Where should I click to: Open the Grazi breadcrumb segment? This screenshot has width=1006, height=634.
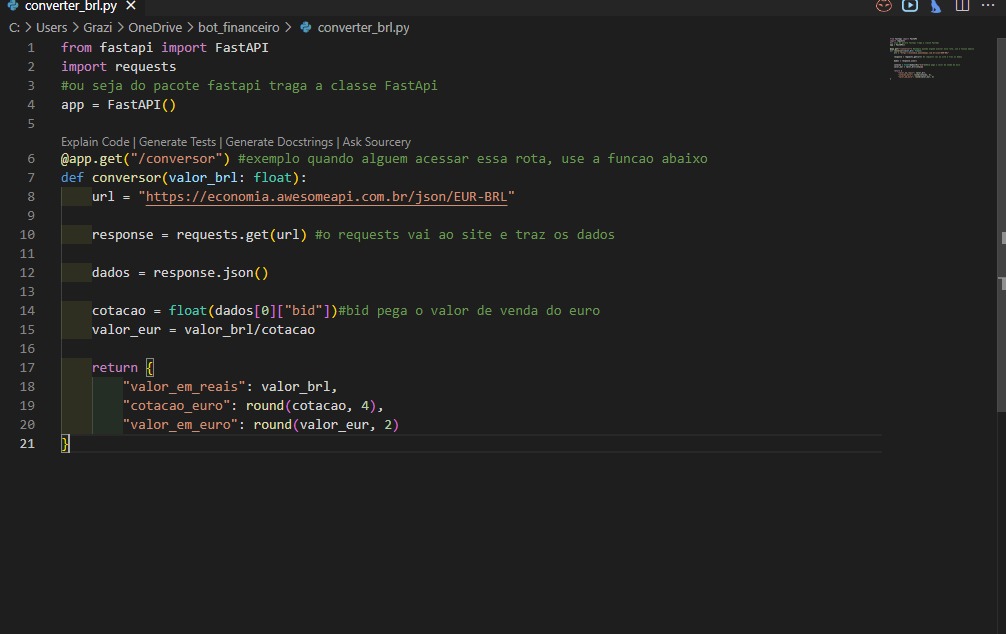pyautogui.click(x=98, y=28)
